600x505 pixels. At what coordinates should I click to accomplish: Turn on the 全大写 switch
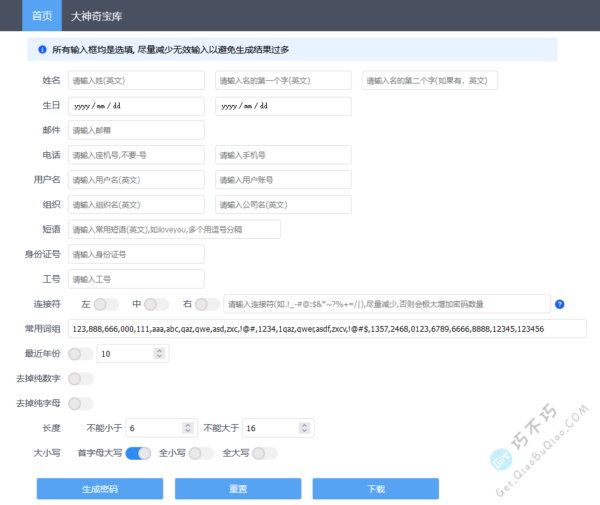tap(264, 453)
